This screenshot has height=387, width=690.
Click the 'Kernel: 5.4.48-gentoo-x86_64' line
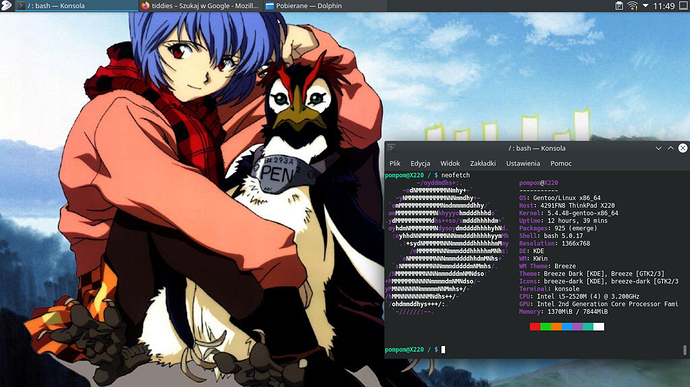point(569,213)
